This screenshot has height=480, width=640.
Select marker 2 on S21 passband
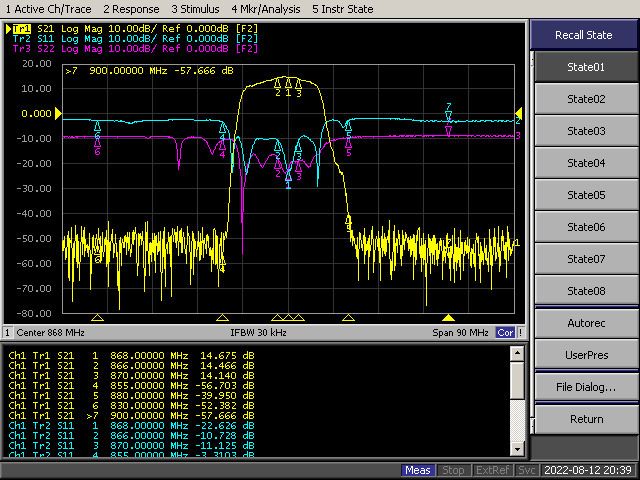(278, 87)
